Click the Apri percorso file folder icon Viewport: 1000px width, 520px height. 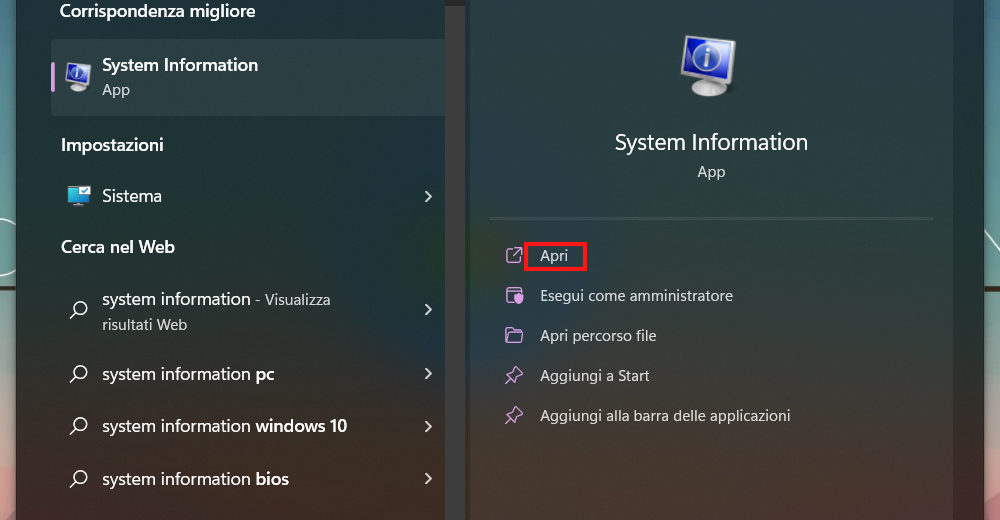tap(514, 336)
